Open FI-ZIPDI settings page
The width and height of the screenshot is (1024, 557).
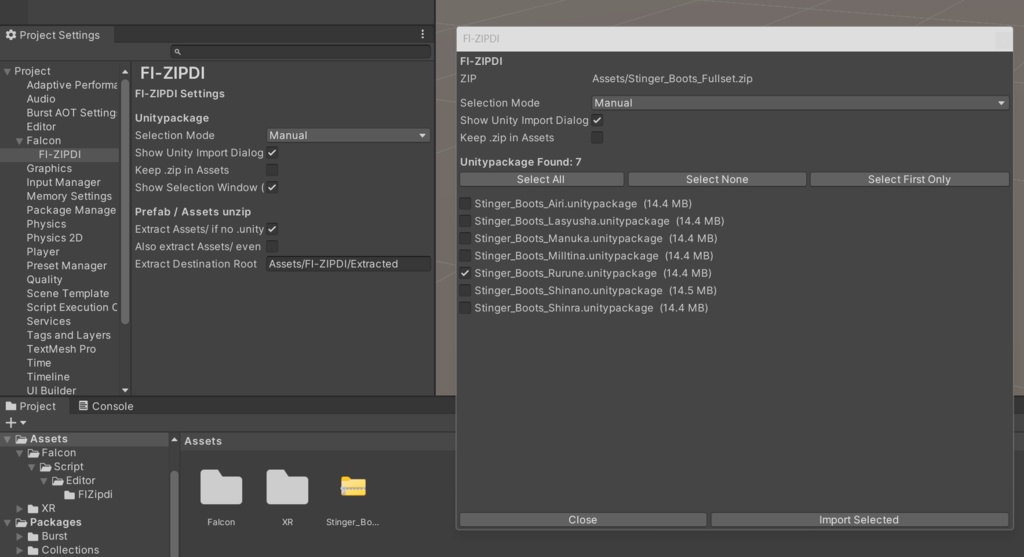click(x=59, y=154)
